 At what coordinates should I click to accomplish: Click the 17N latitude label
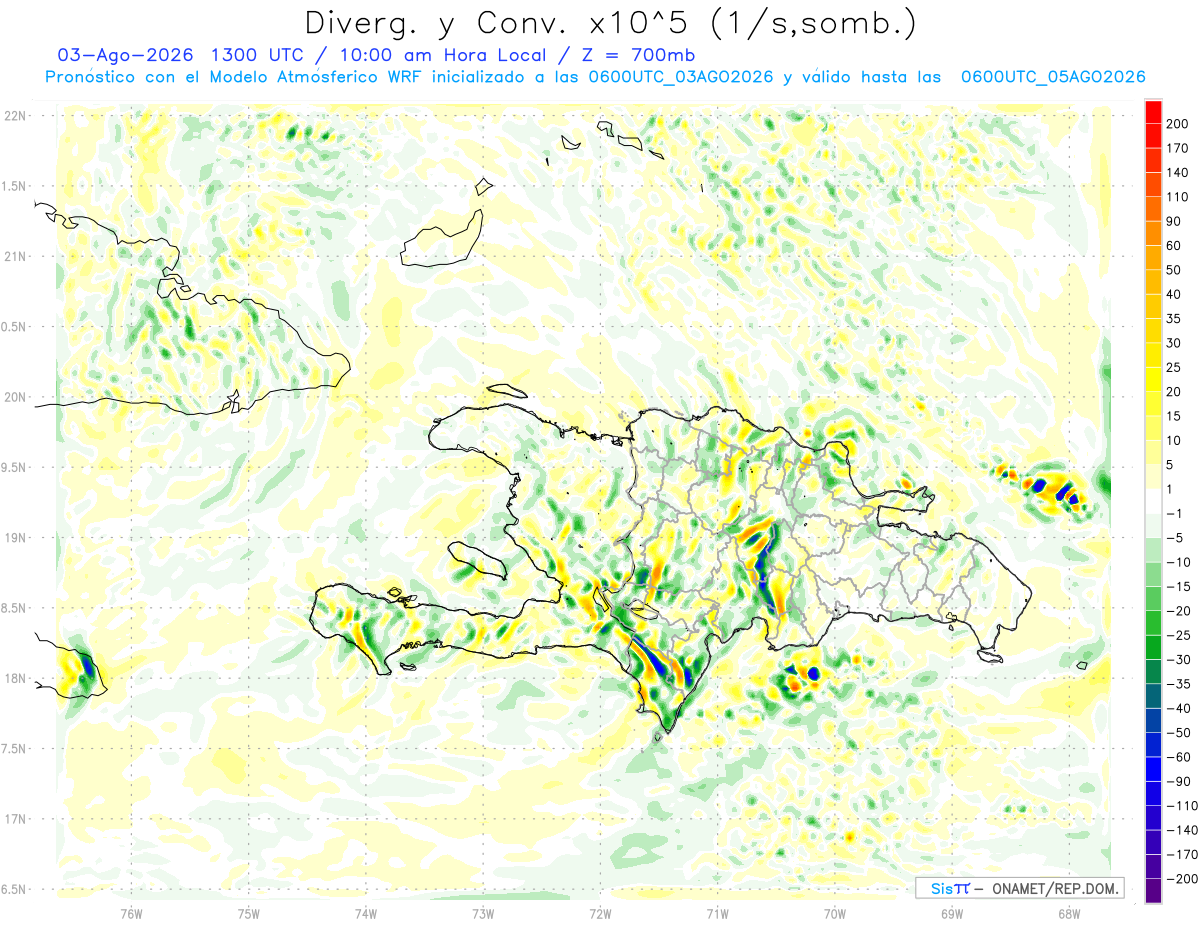click(x=15, y=820)
